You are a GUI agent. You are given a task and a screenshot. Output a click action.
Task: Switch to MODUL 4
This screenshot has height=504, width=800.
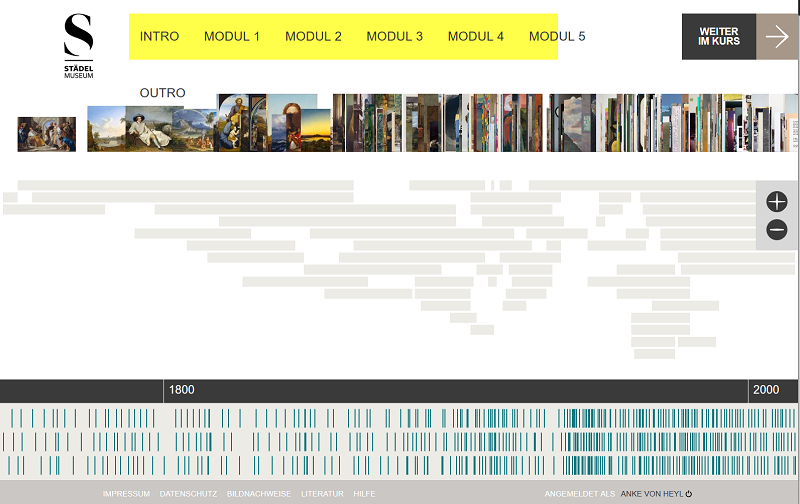(x=476, y=37)
